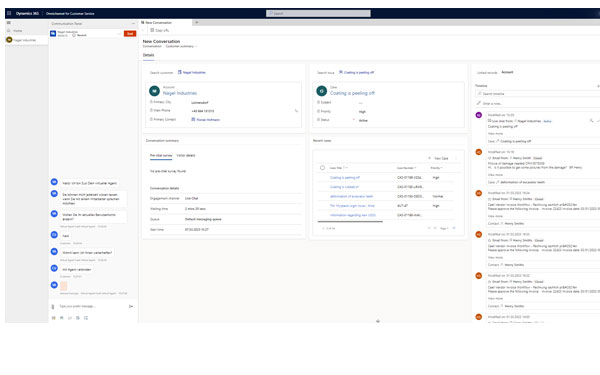
Task: Click the Search timeline field
Action: point(538,94)
